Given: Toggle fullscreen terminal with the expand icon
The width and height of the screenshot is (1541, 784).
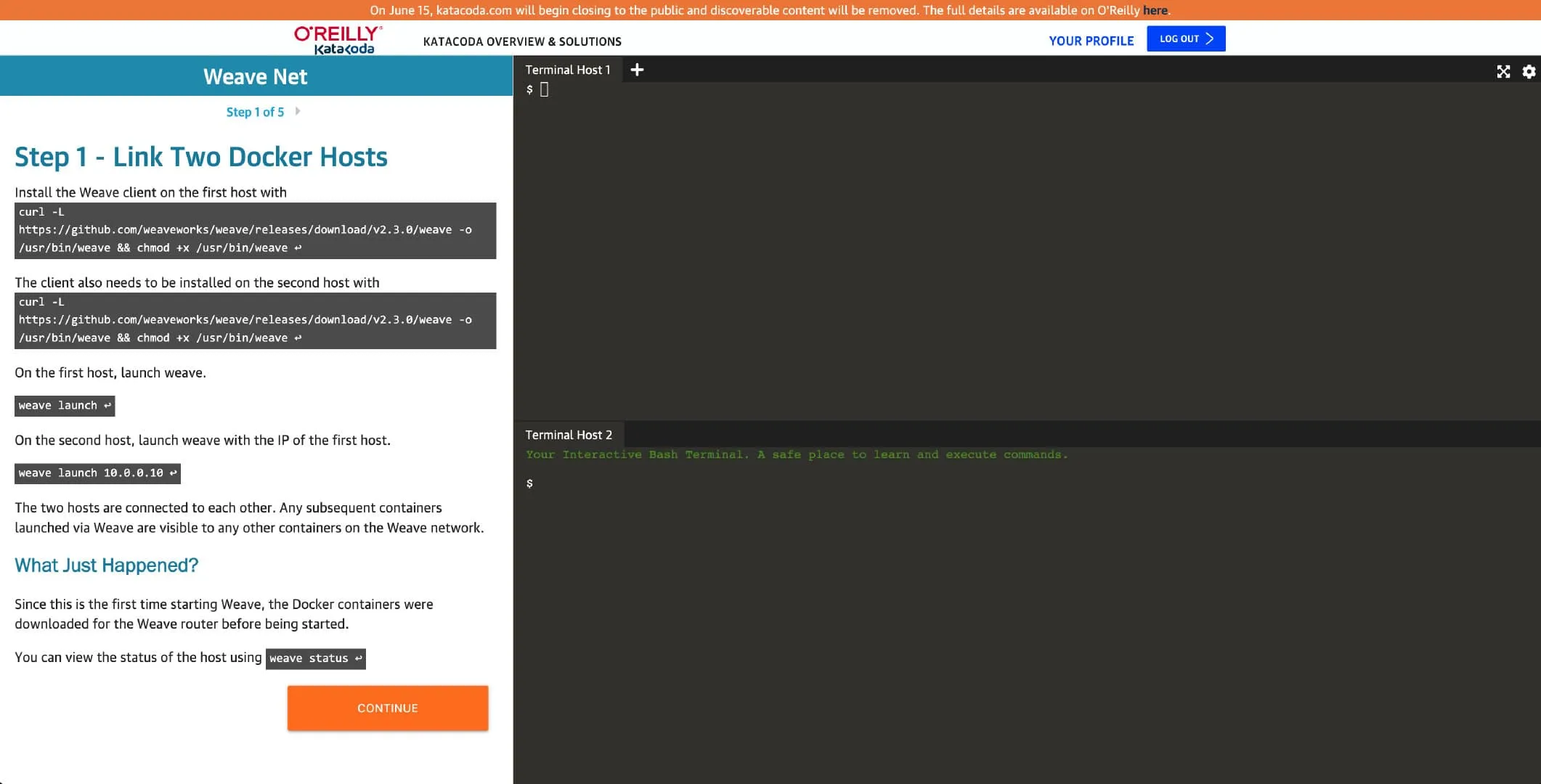Looking at the screenshot, I should click(1503, 71).
